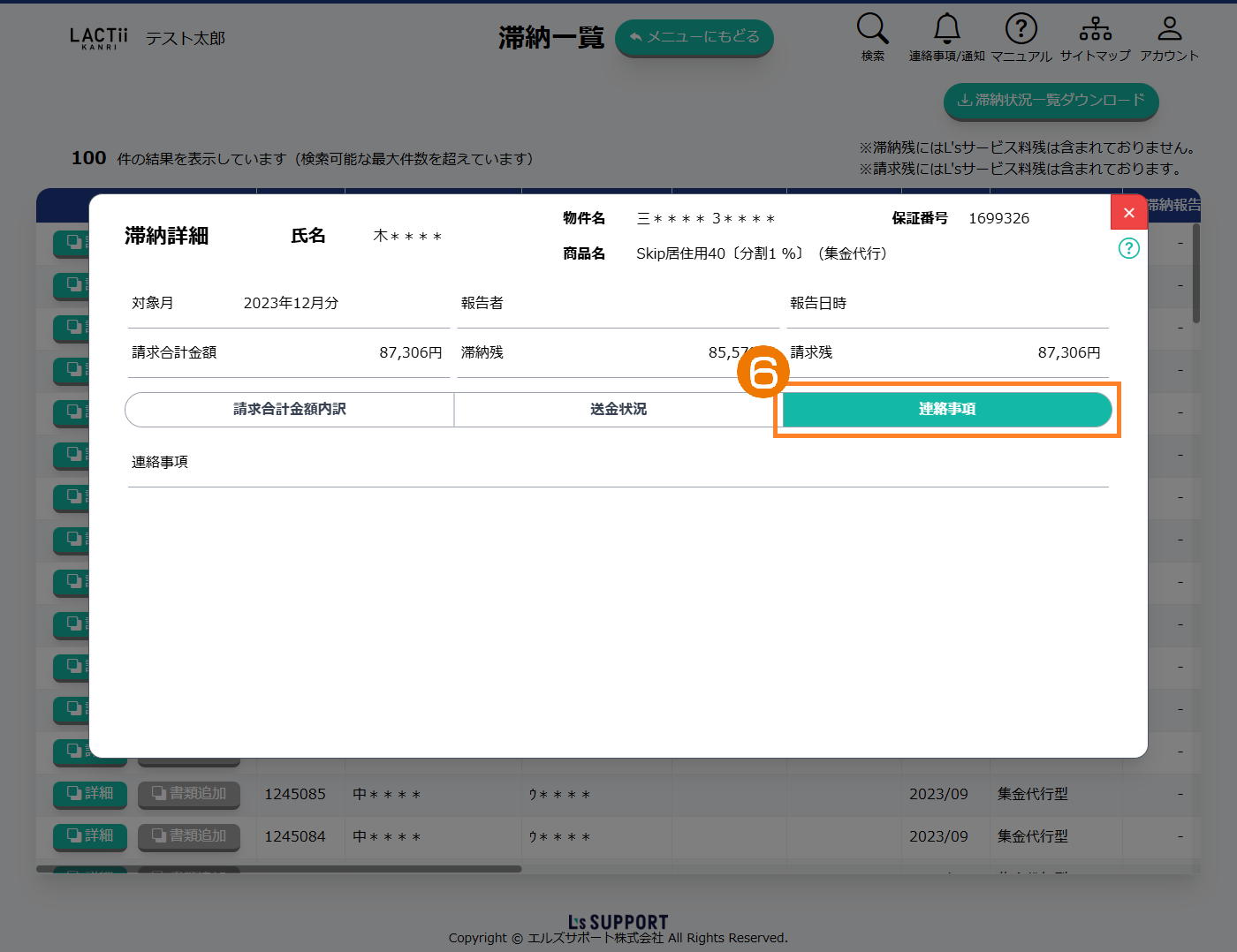Click the LACTii KANRI logo
This screenshot has height=952, width=1237.
coord(98,38)
